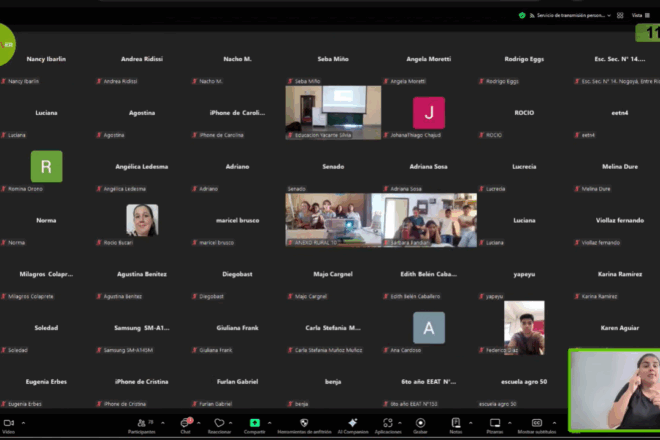Toggle Grabar recording
The width and height of the screenshot is (660, 440).
421,423
